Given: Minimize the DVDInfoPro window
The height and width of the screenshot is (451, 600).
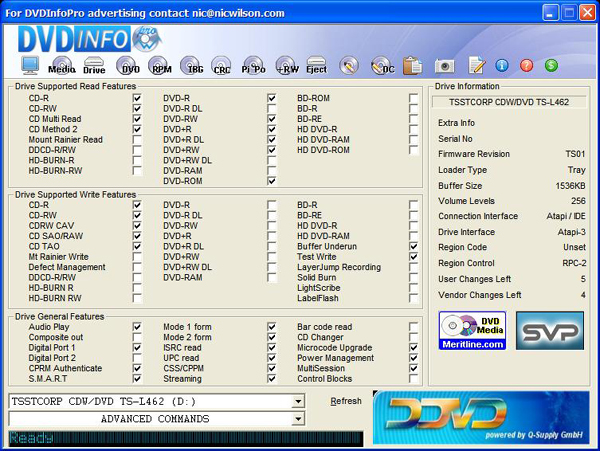Looking at the screenshot, I should click(x=550, y=13).
